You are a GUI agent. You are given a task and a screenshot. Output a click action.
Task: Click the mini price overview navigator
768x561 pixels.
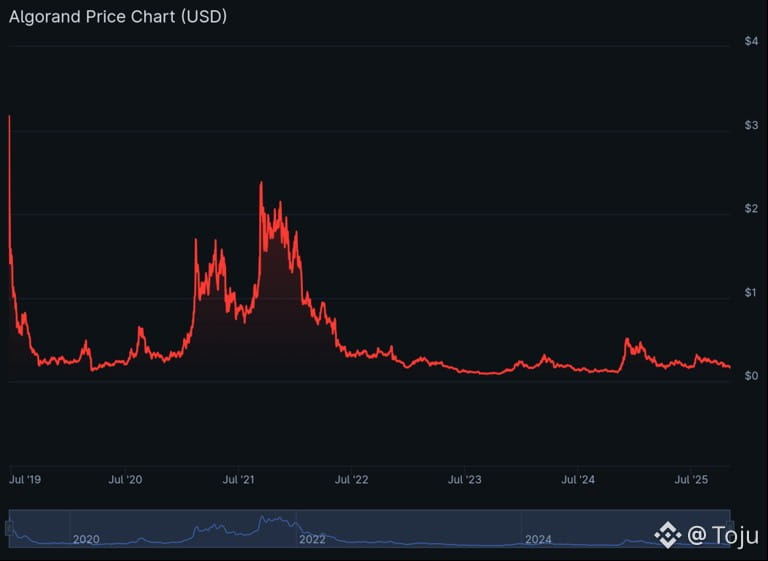(x=370, y=529)
